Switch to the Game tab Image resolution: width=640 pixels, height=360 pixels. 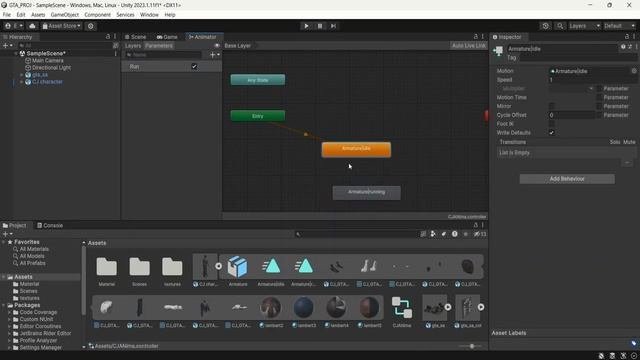click(x=167, y=37)
